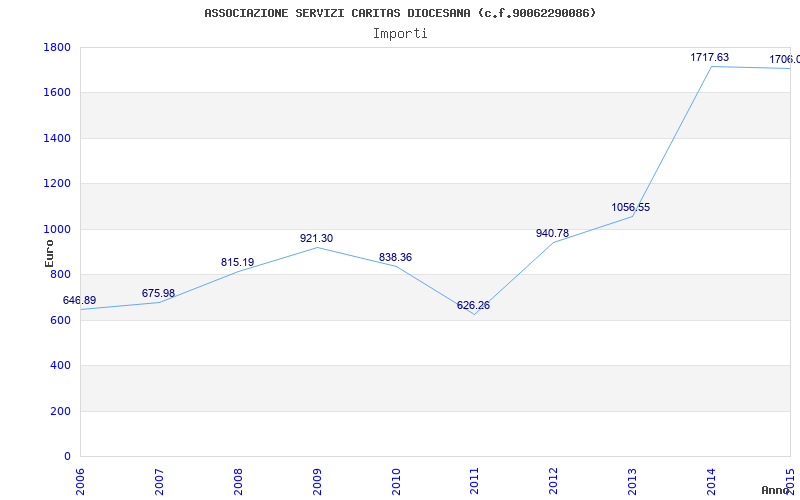Select the 646.89 data label
Viewport: 800px width, 500px height.
[x=80, y=301]
